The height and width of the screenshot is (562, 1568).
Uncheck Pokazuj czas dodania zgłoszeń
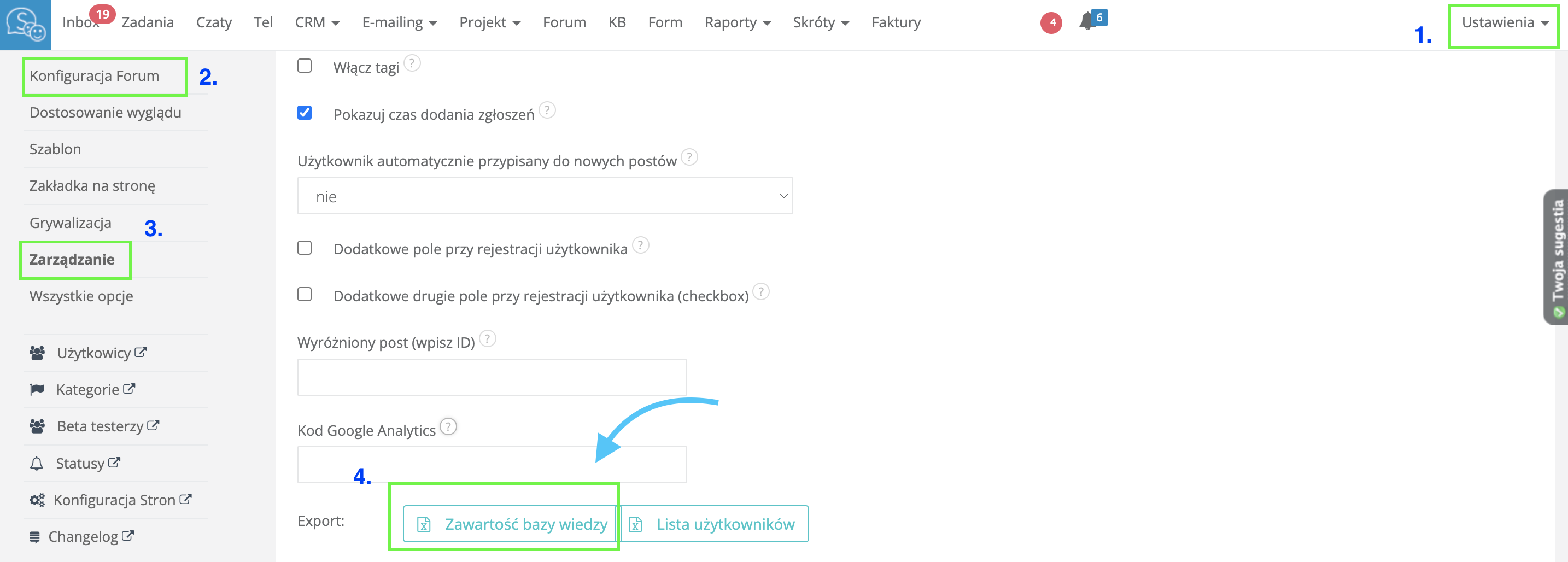305,113
